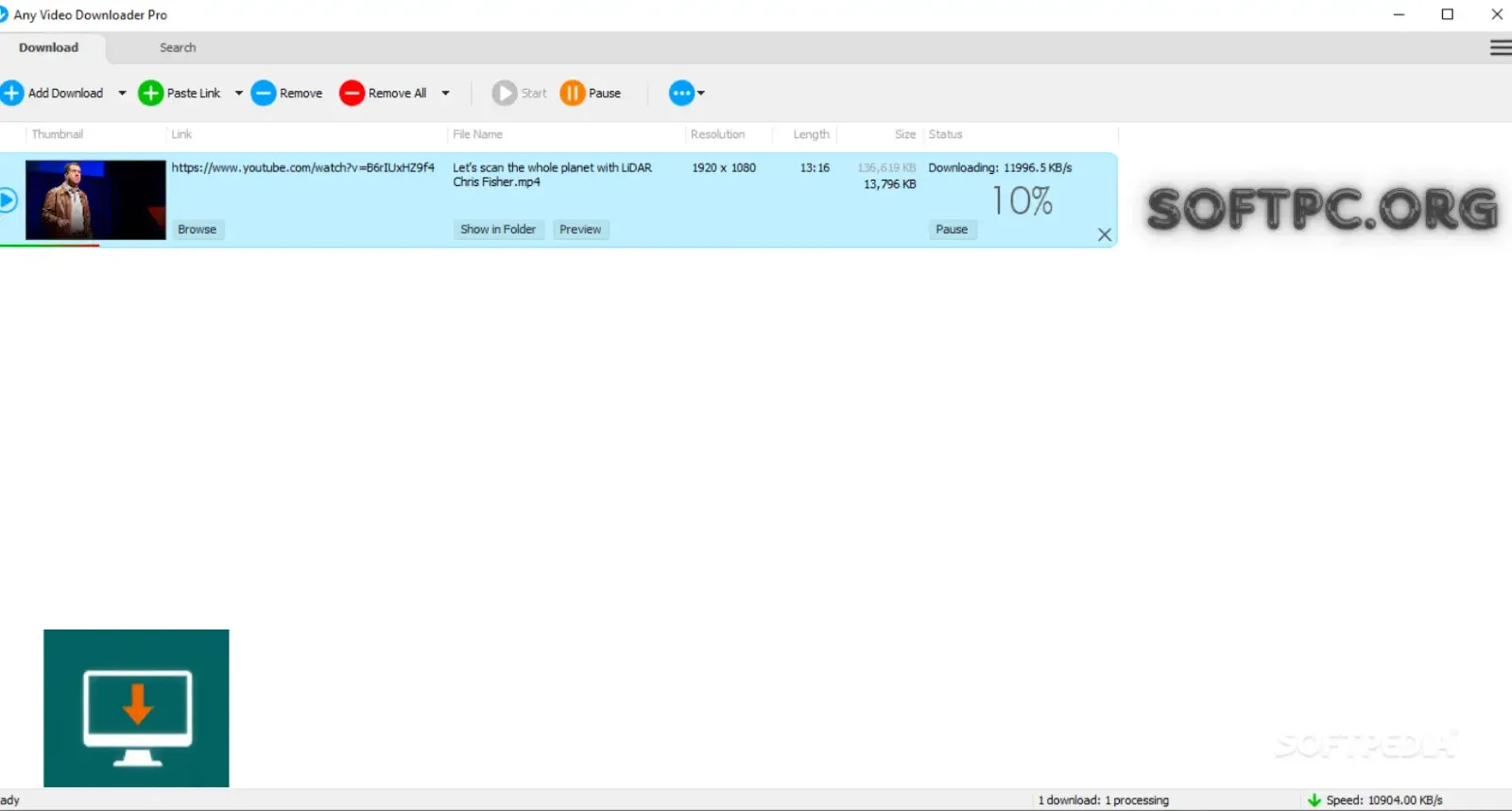Screen dimensions: 1512x811
Task: Click Show in Folder button
Action: [x=498, y=229]
